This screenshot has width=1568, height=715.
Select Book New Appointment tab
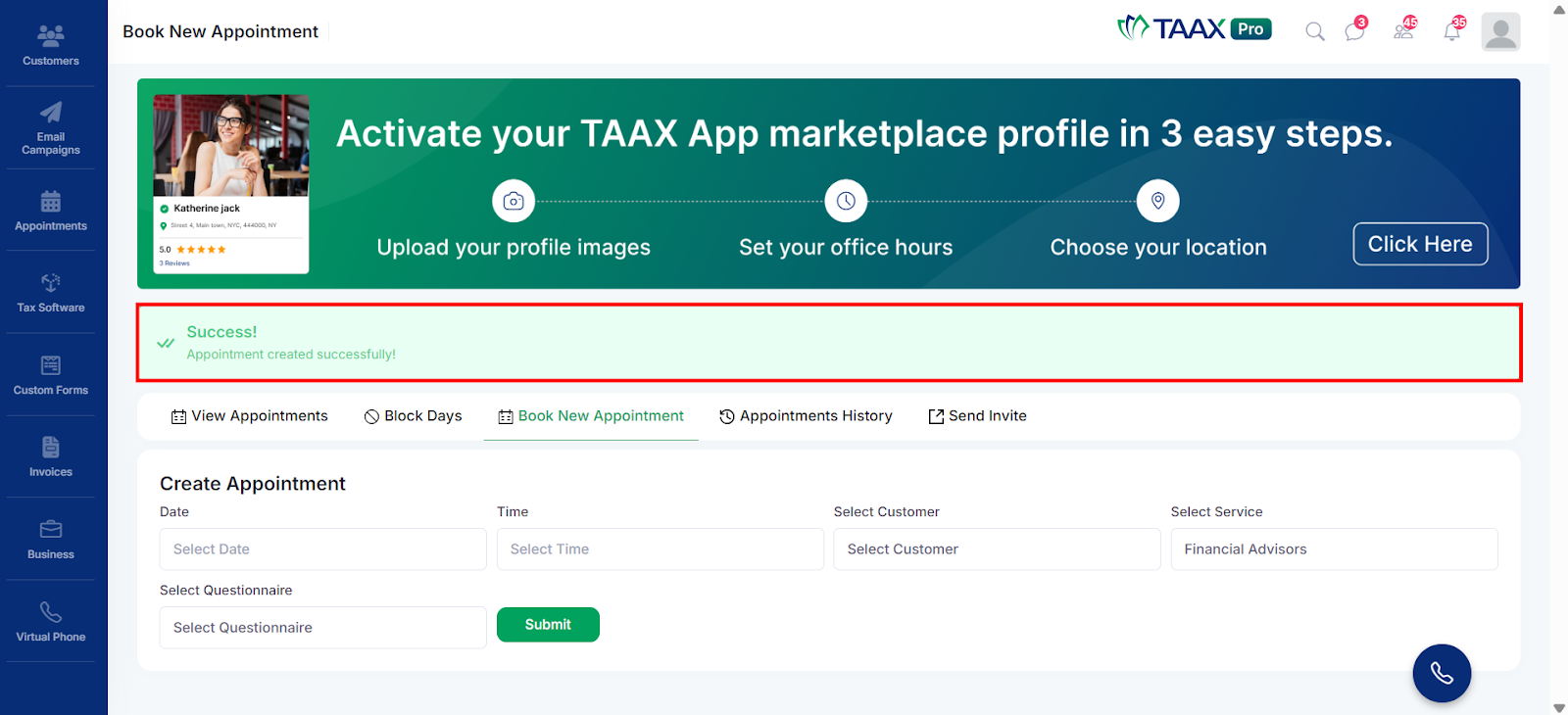591,416
